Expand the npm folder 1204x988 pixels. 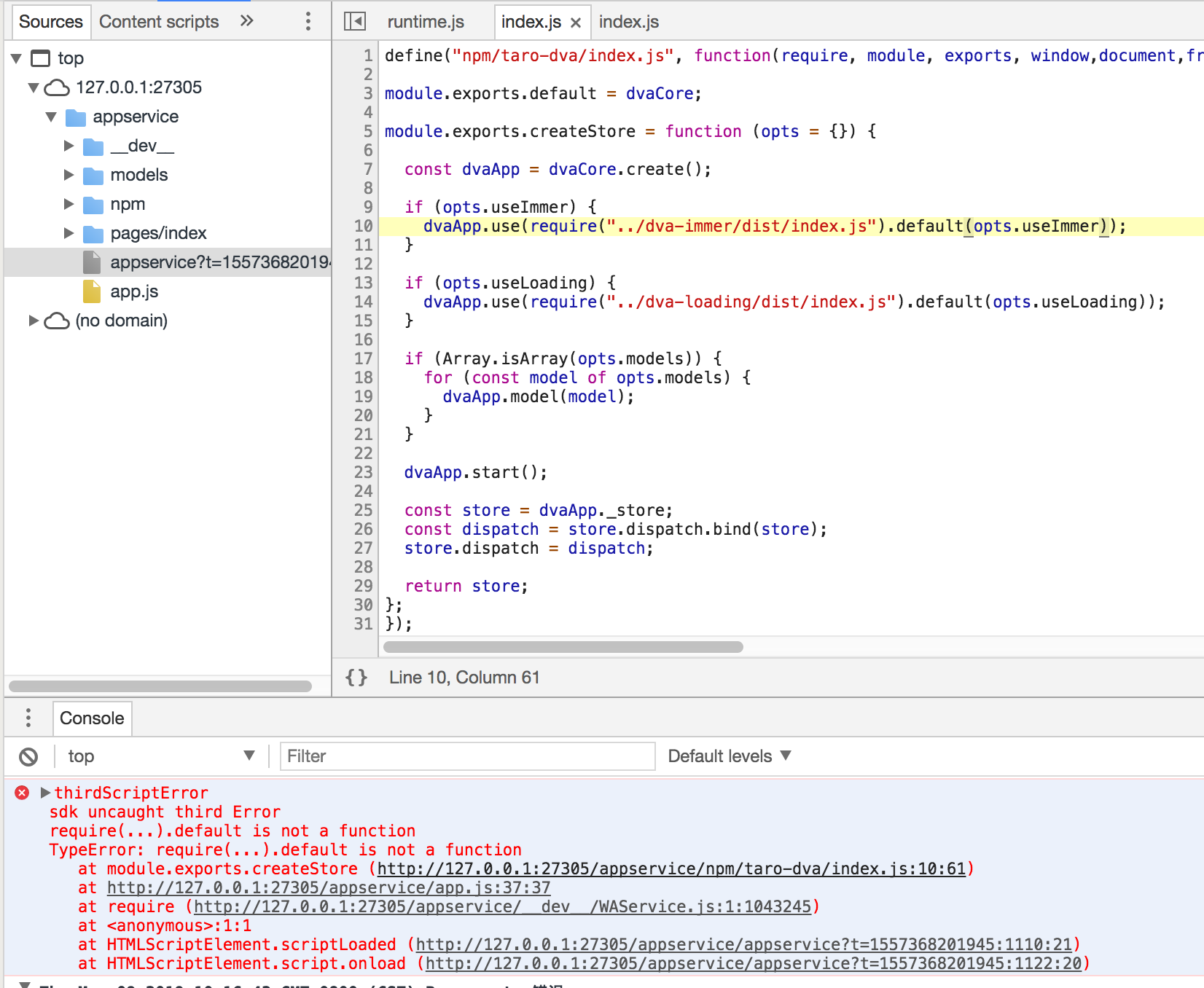click(x=69, y=204)
